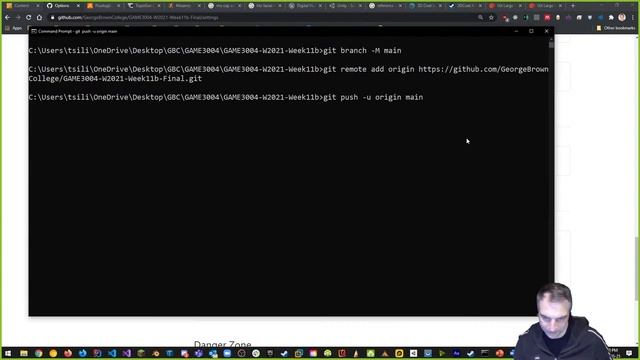Close the Command Prompt window

[547, 31]
